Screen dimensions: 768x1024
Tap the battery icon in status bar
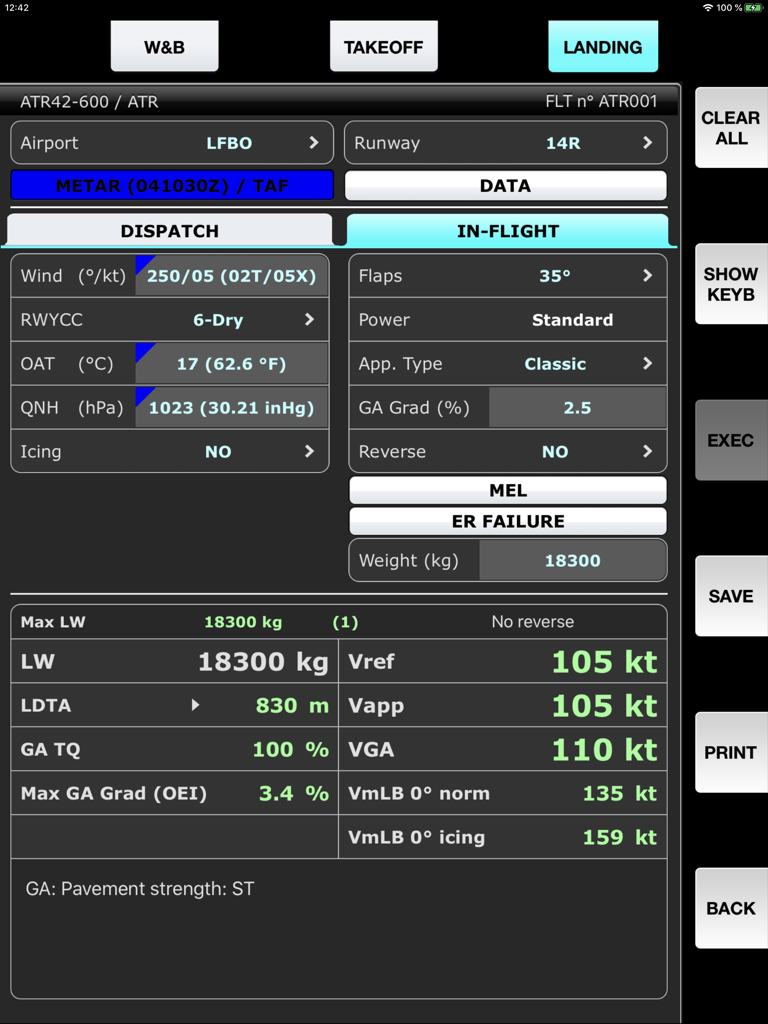(752, 8)
